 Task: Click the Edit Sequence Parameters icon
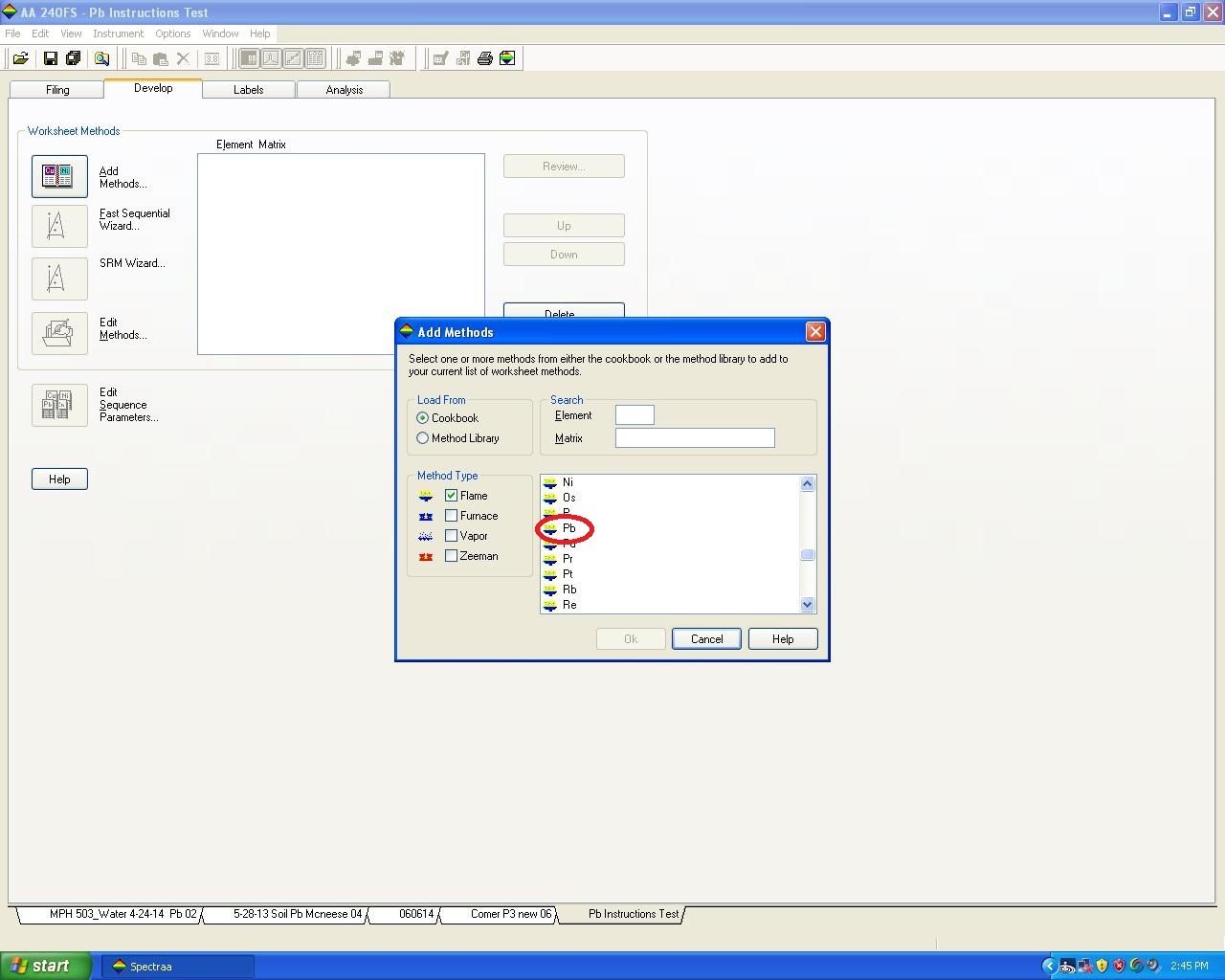pos(59,405)
